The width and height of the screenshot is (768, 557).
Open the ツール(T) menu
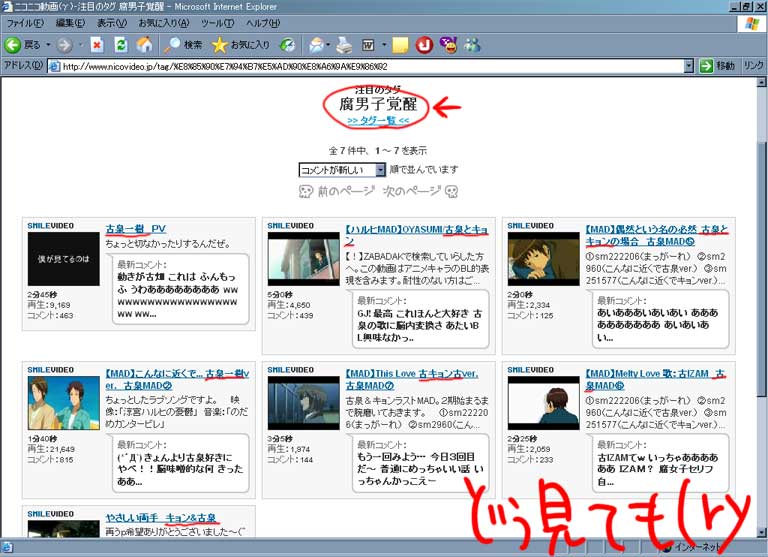pyautogui.click(x=217, y=23)
